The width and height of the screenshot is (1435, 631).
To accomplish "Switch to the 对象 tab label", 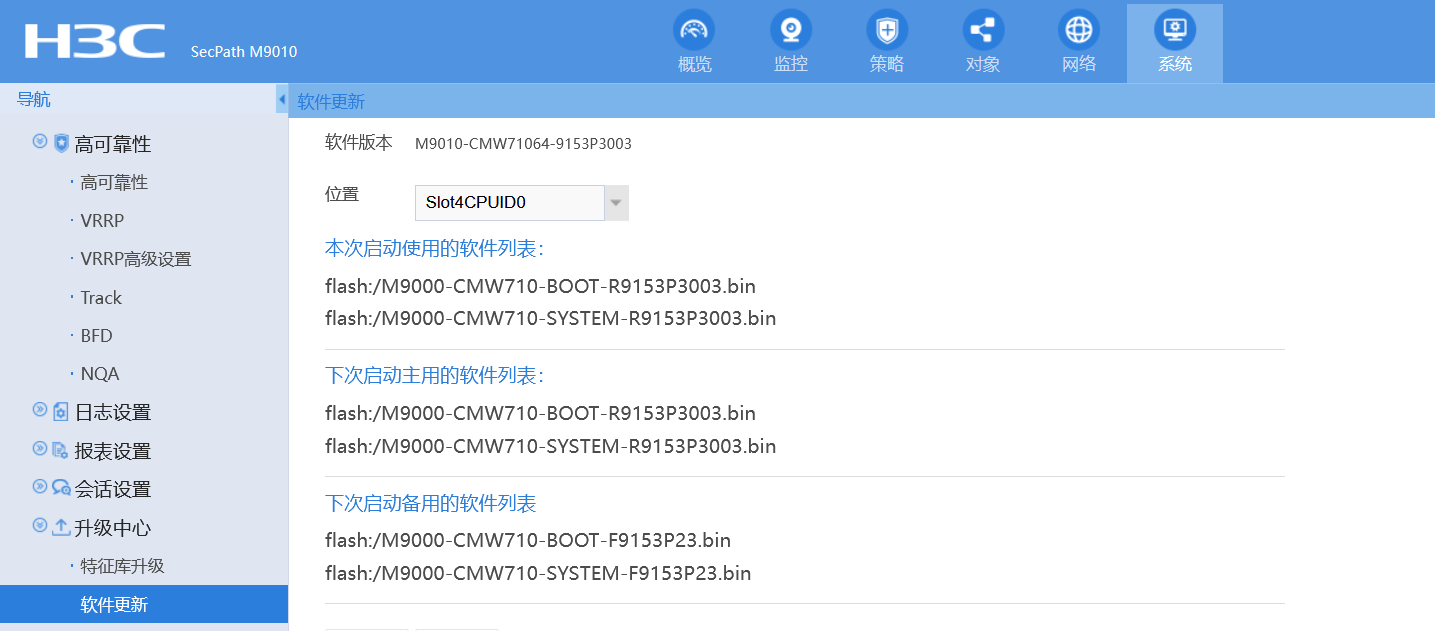I will (x=982, y=64).
